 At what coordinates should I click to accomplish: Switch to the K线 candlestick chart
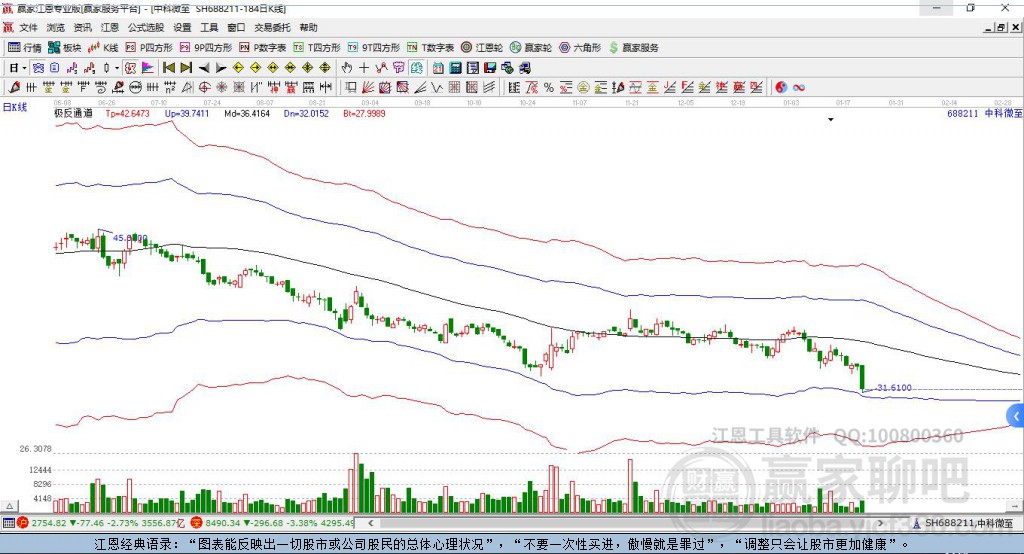coord(103,48)
